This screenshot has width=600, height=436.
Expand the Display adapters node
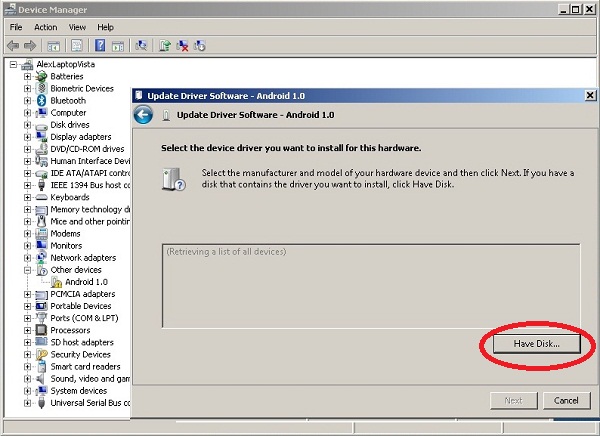tap(27, 137)
